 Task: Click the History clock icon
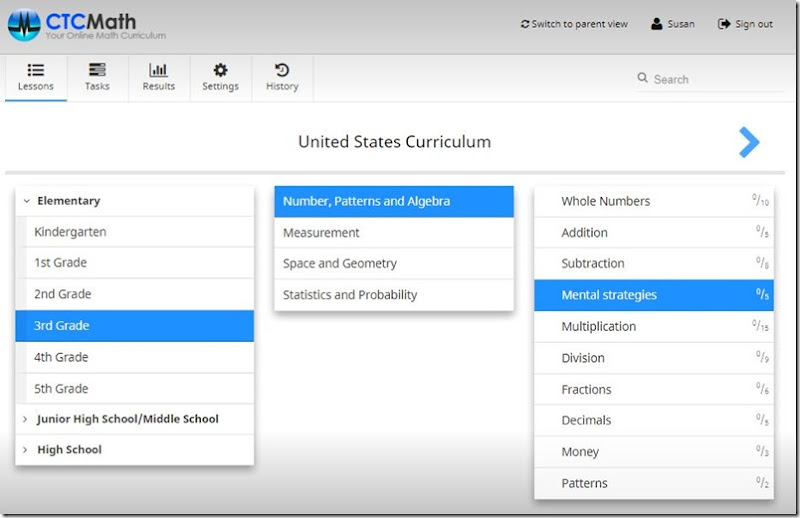pyautogui.click(x=282, y=69)
